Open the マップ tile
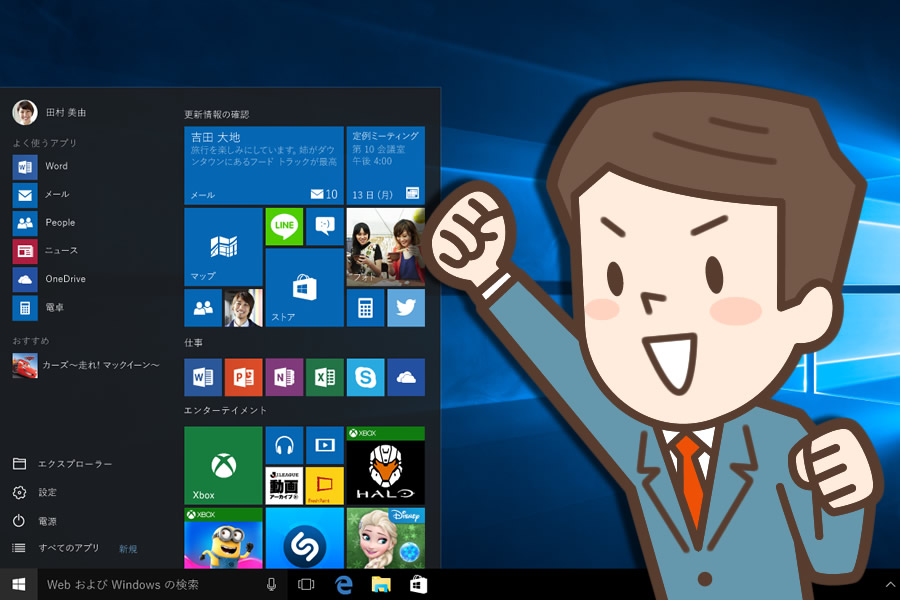 [223, 247]
